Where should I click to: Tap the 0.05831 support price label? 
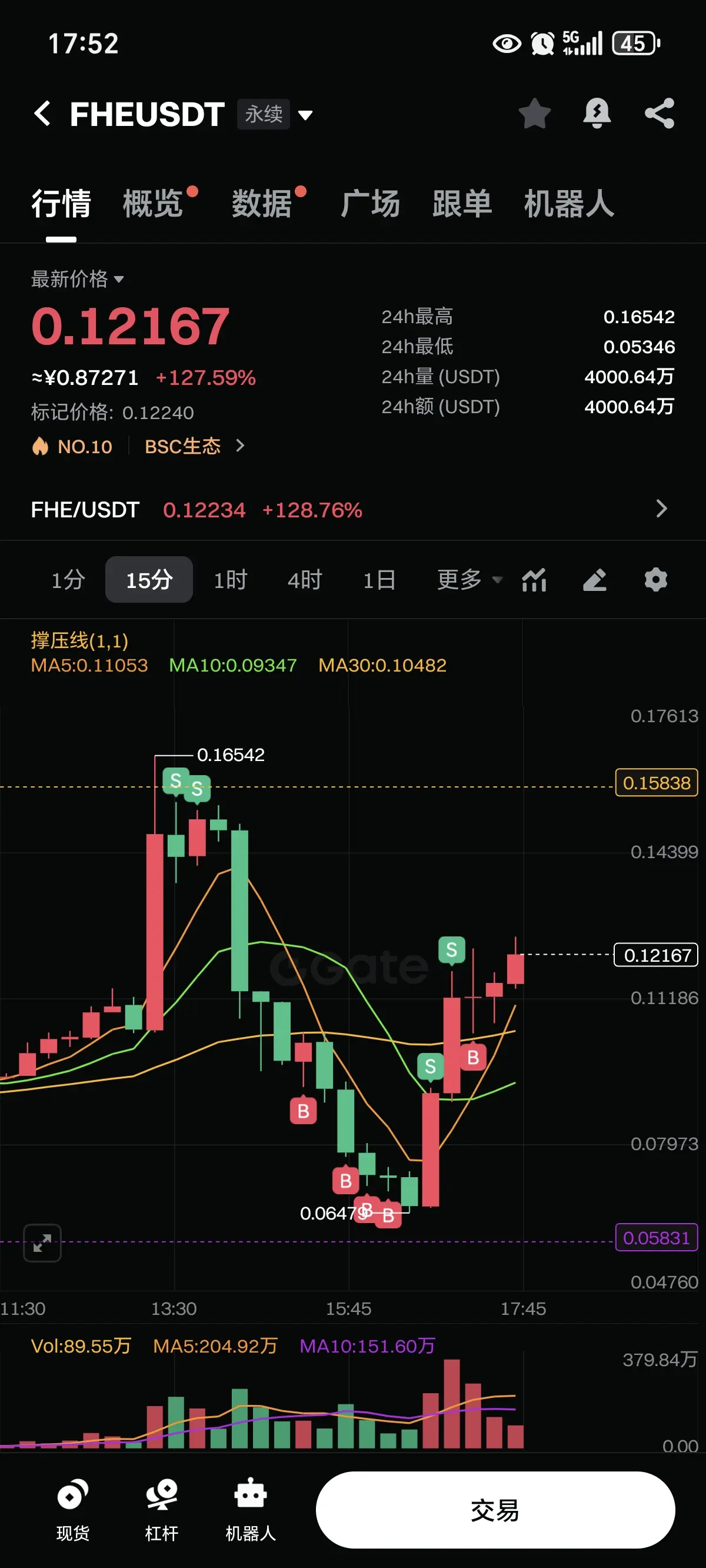(657, 1237)
